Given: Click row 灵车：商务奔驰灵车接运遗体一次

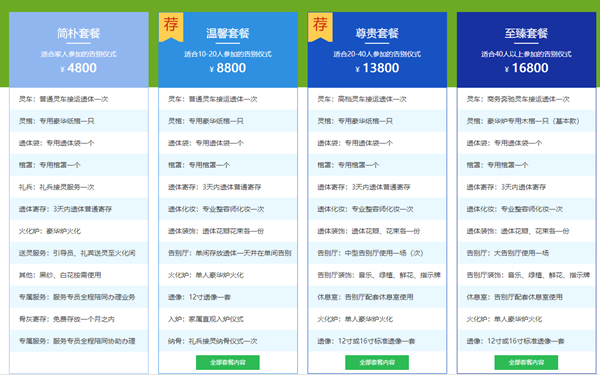Looking at the screenshot, I should coord(527,99).
